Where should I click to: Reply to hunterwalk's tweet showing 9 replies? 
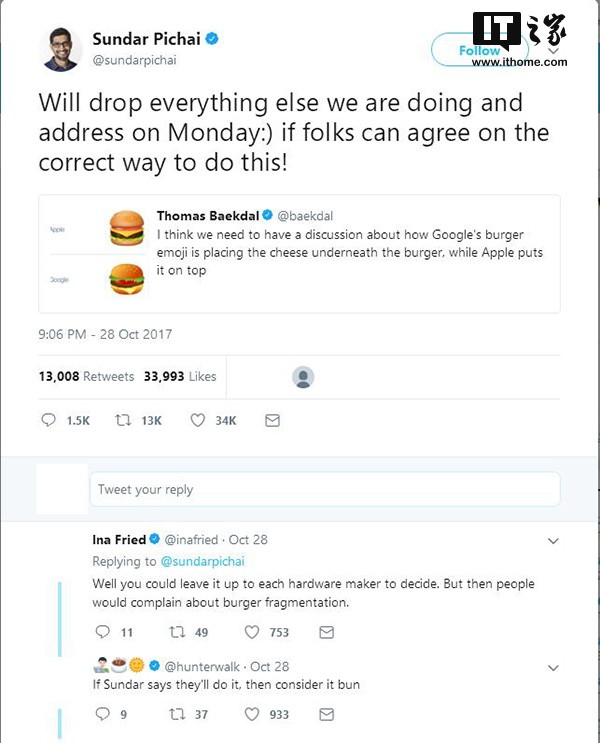(100, 714)
